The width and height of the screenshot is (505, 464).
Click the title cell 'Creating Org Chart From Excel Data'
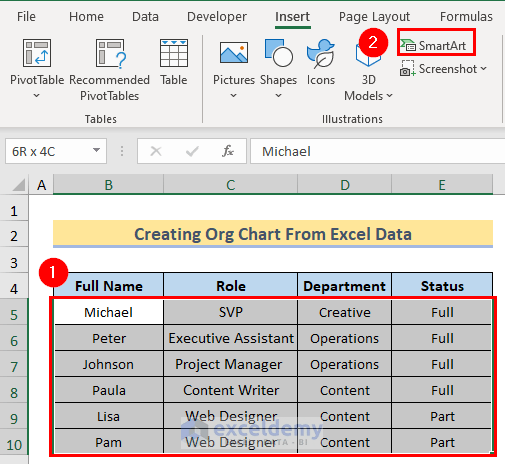[273, 234]
